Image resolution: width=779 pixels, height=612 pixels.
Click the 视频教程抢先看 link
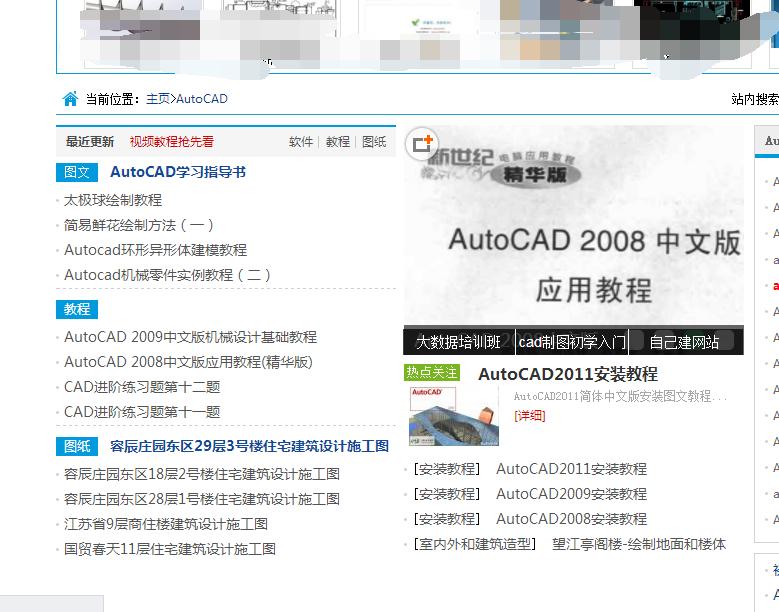(x=172, y=142)
